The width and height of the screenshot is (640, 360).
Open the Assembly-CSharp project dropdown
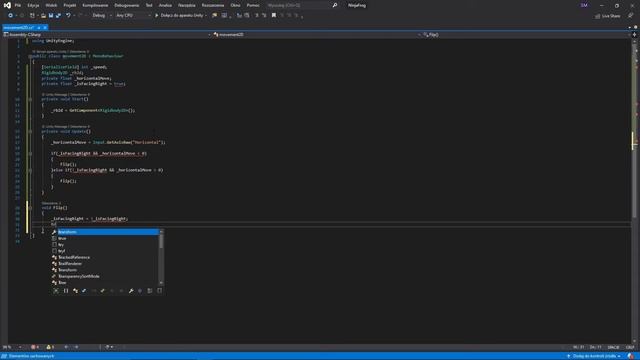(107, 35)
